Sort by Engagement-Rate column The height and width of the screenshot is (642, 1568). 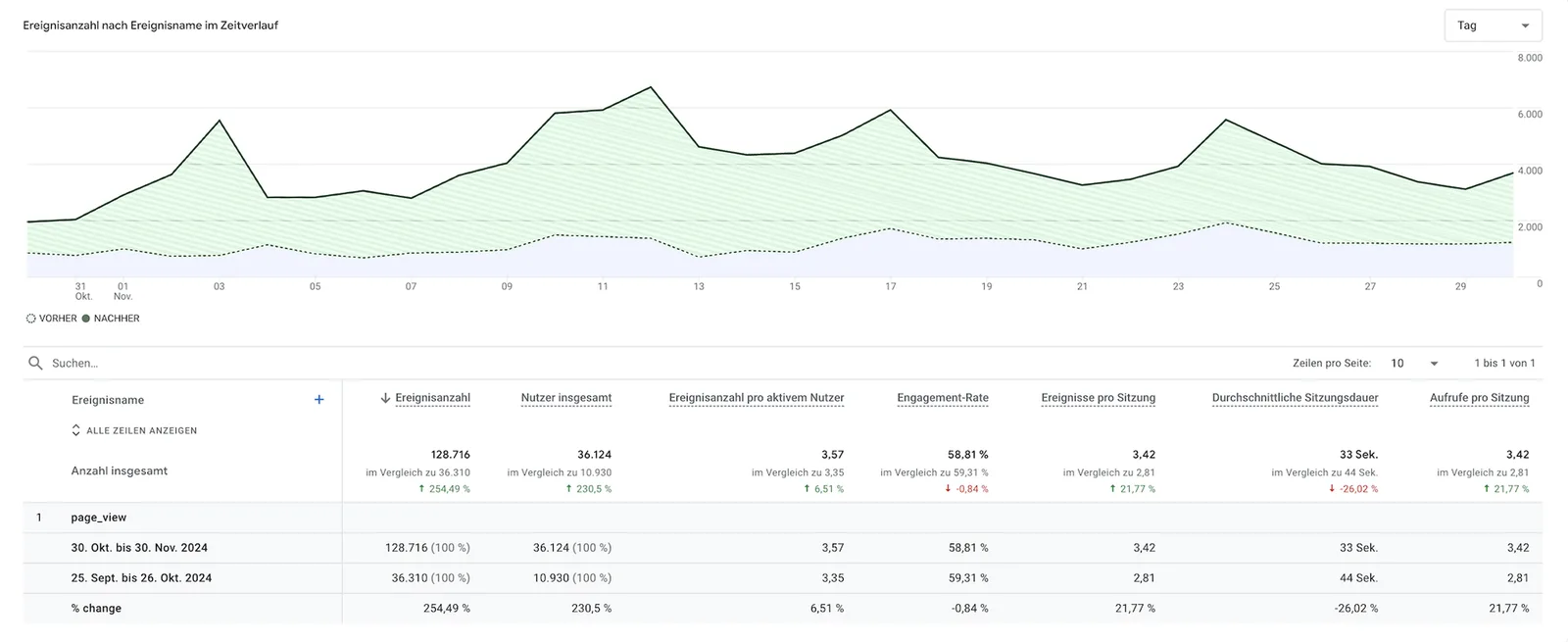(943, 398)
